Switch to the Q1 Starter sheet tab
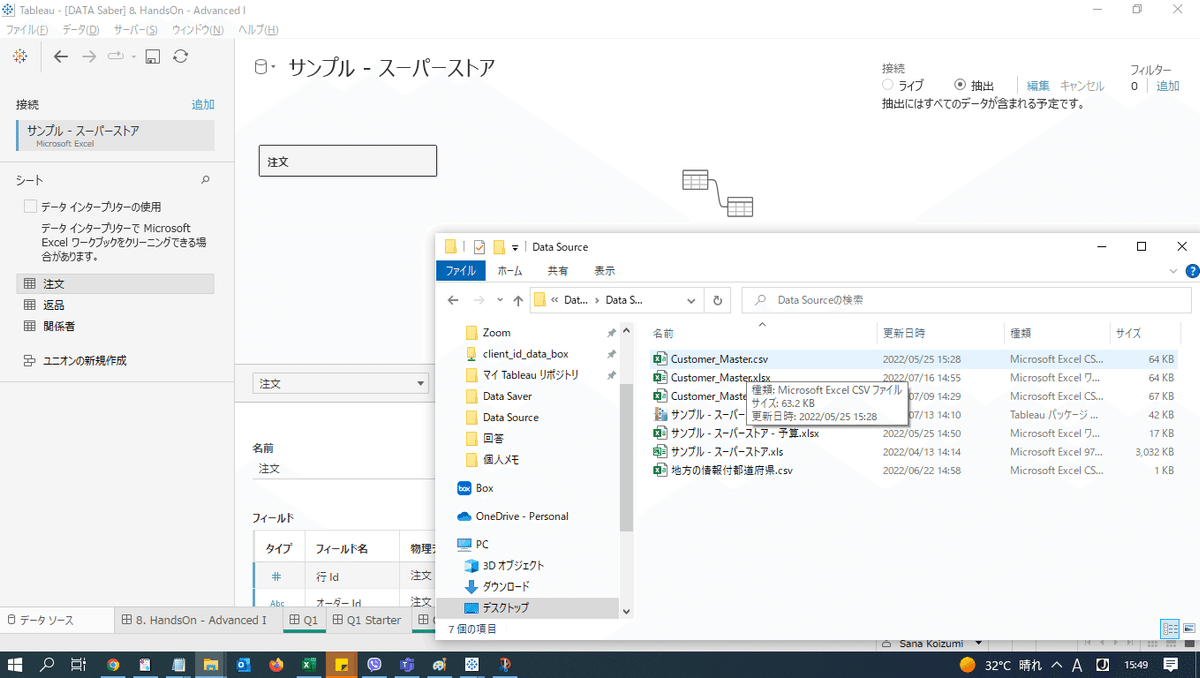The width and height of the screenshot is (1200, 678). click(366, 620)
